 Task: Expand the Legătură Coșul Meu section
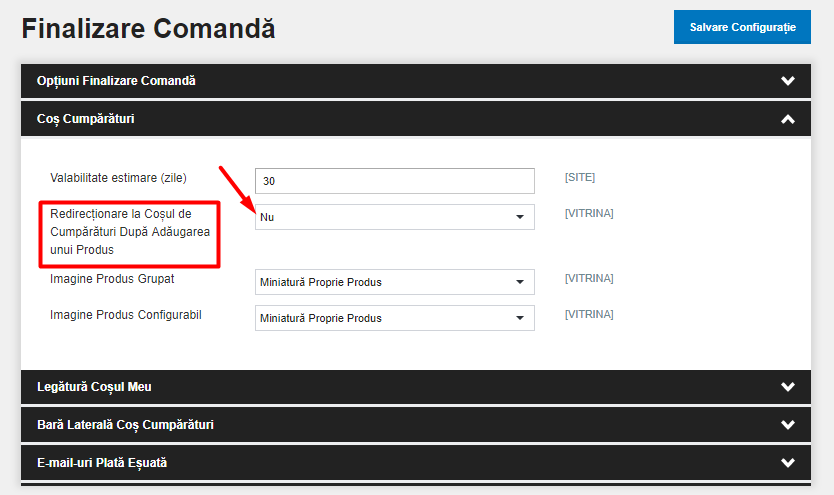(416, 387)
